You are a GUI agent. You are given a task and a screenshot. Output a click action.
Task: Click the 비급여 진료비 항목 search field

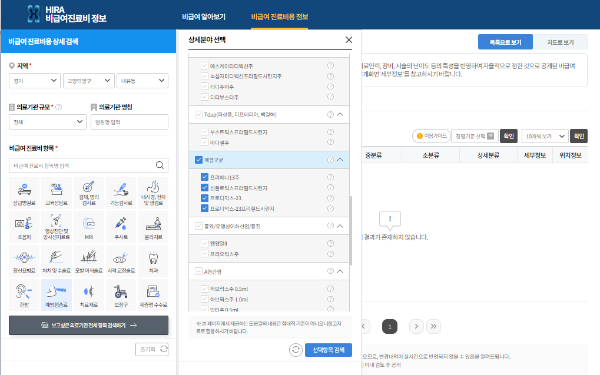(89, 165)
